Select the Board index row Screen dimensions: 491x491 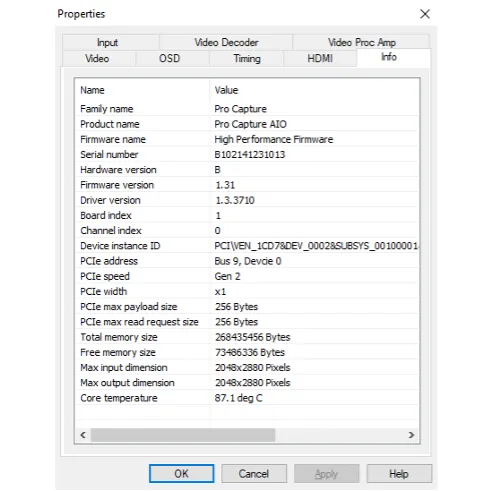247,215
